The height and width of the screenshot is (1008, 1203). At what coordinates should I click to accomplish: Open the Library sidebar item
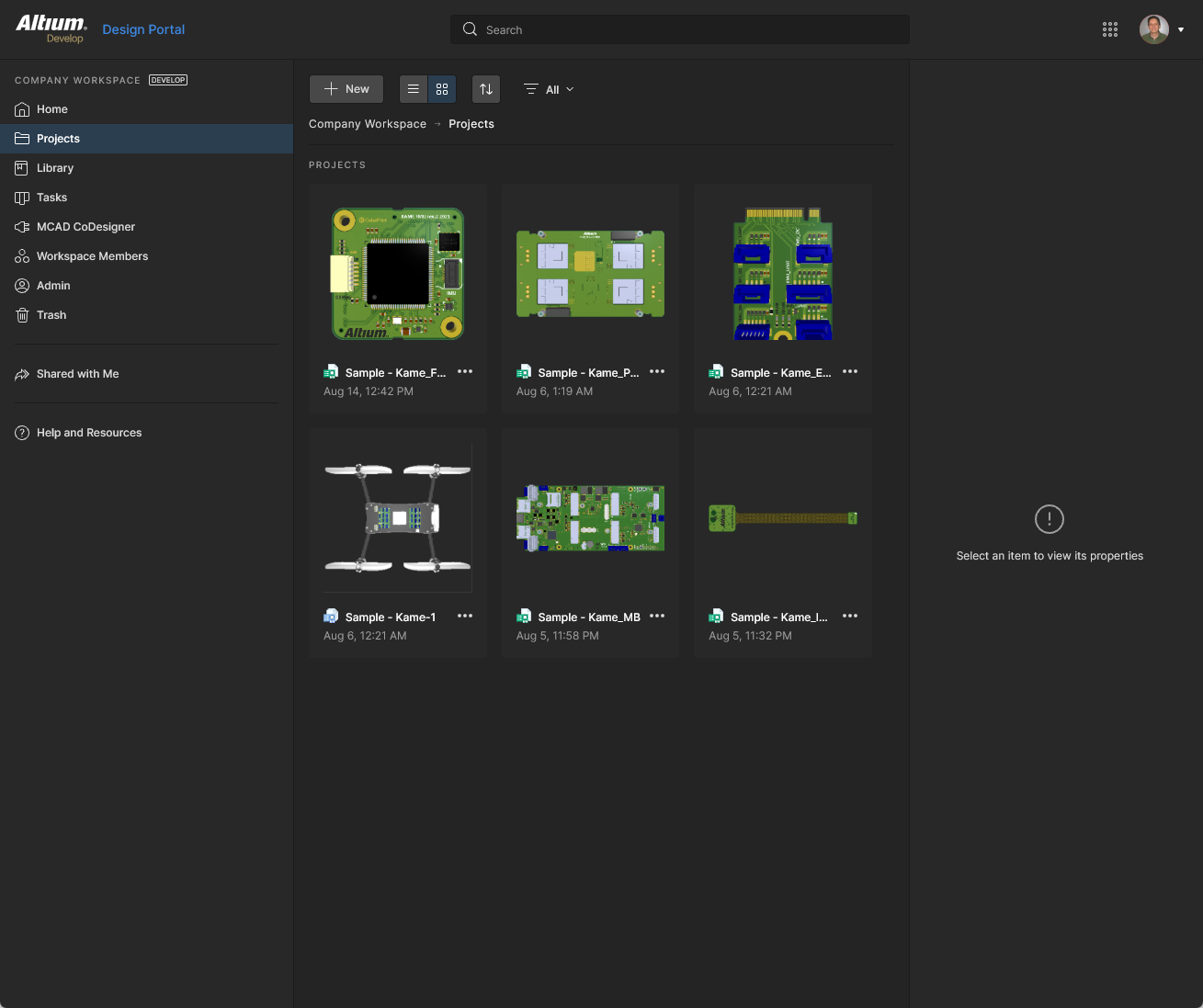click(55, 168)
